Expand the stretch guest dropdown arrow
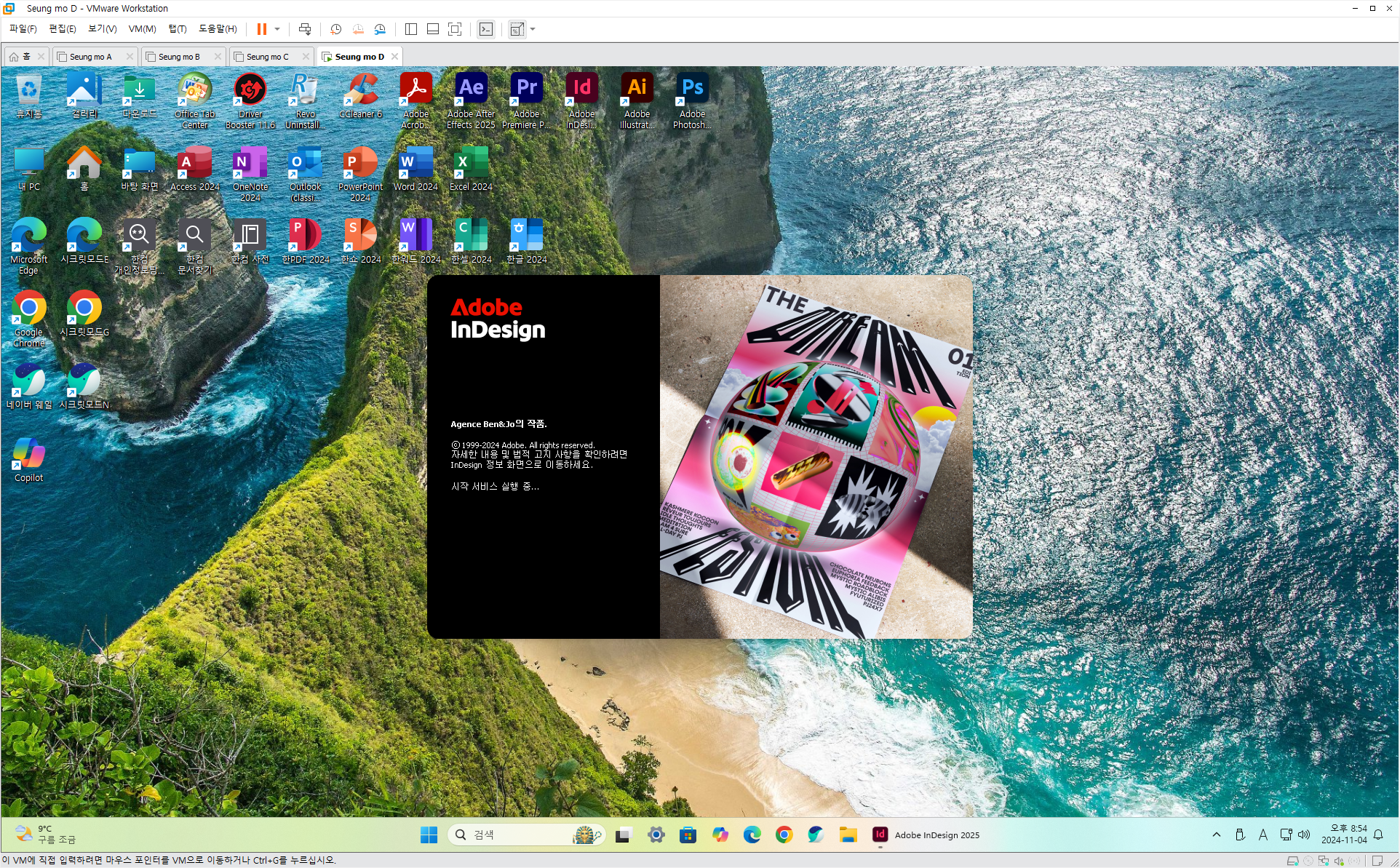Viewport: 1400px width, 868px height. click(533, 29)
